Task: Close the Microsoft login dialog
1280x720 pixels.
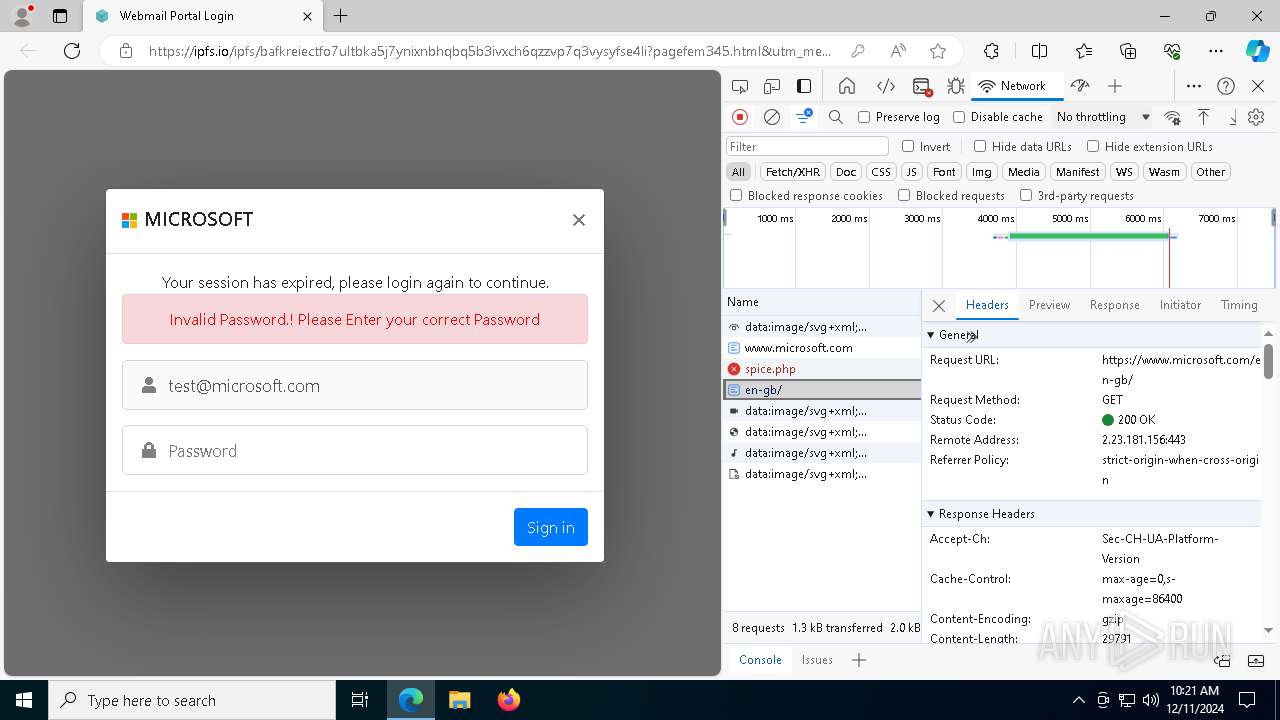Action: tap(578, 220)
